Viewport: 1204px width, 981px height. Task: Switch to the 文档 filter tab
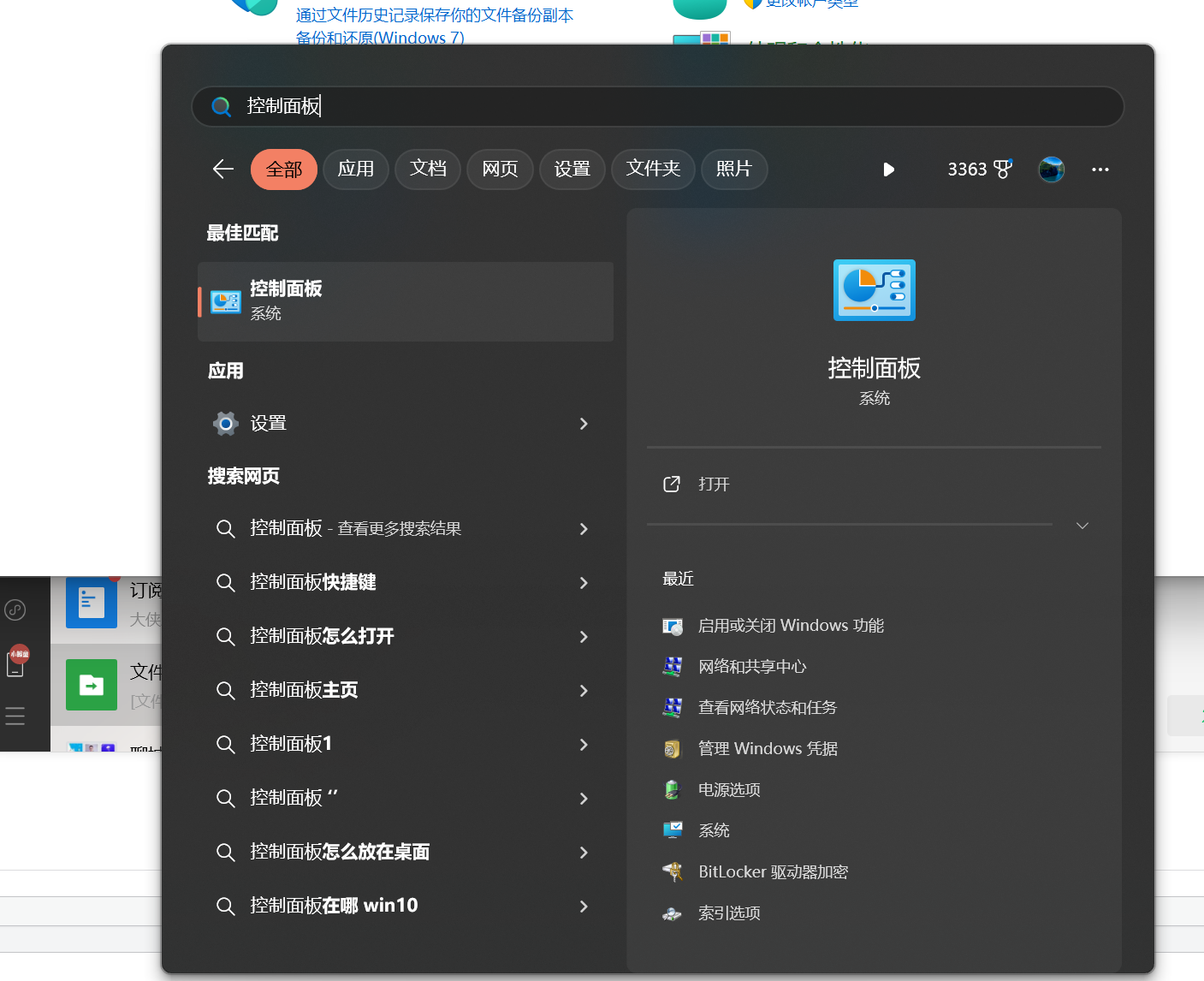(428, 169)
